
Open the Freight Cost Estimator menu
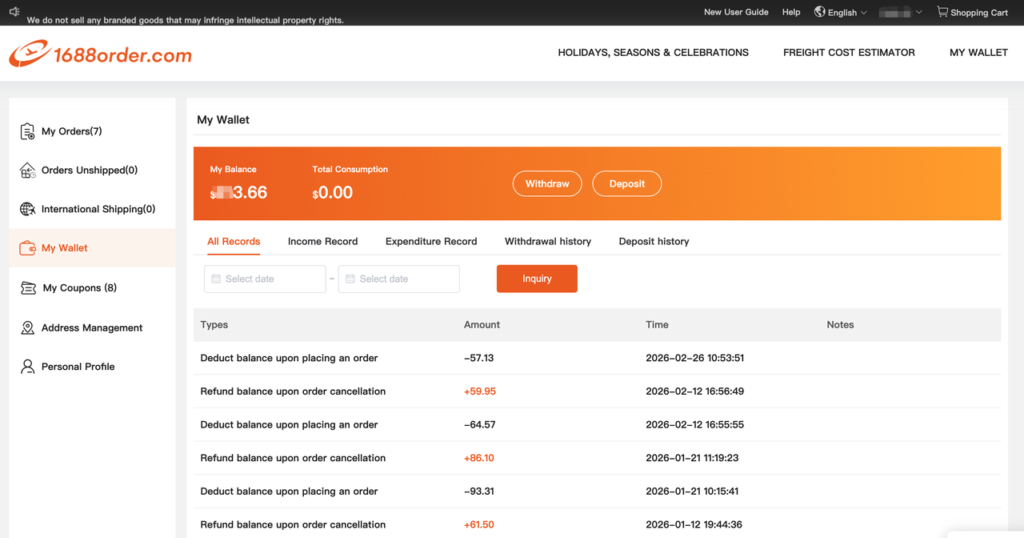(x=848, y=53)
